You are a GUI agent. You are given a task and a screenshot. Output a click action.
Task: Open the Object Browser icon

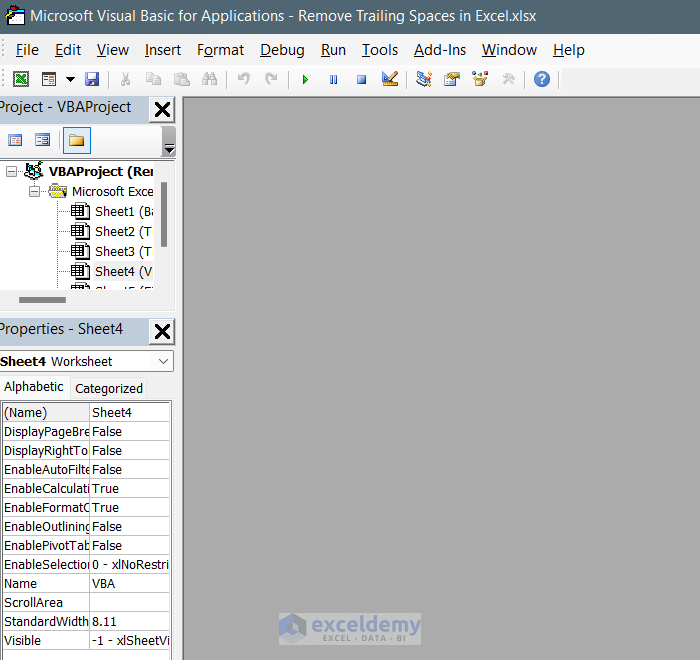(480, 79)
